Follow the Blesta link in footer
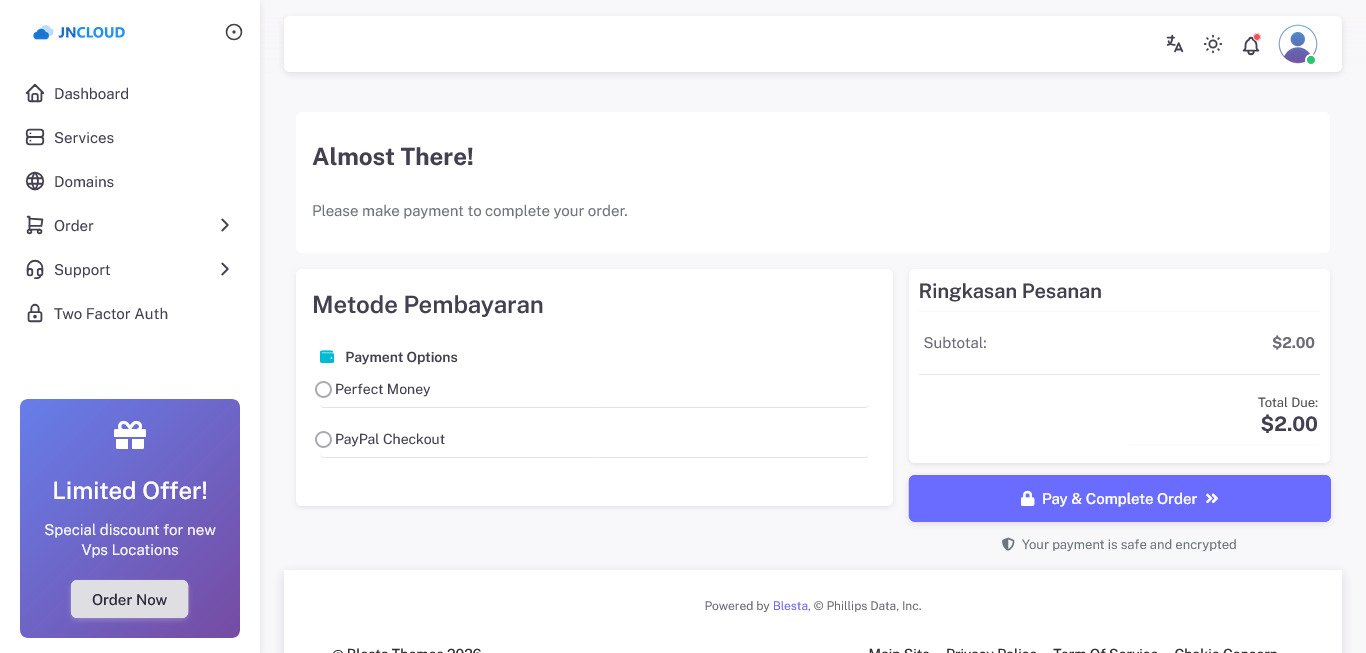The image size is (1366, 653). click(x=790, y=606)
